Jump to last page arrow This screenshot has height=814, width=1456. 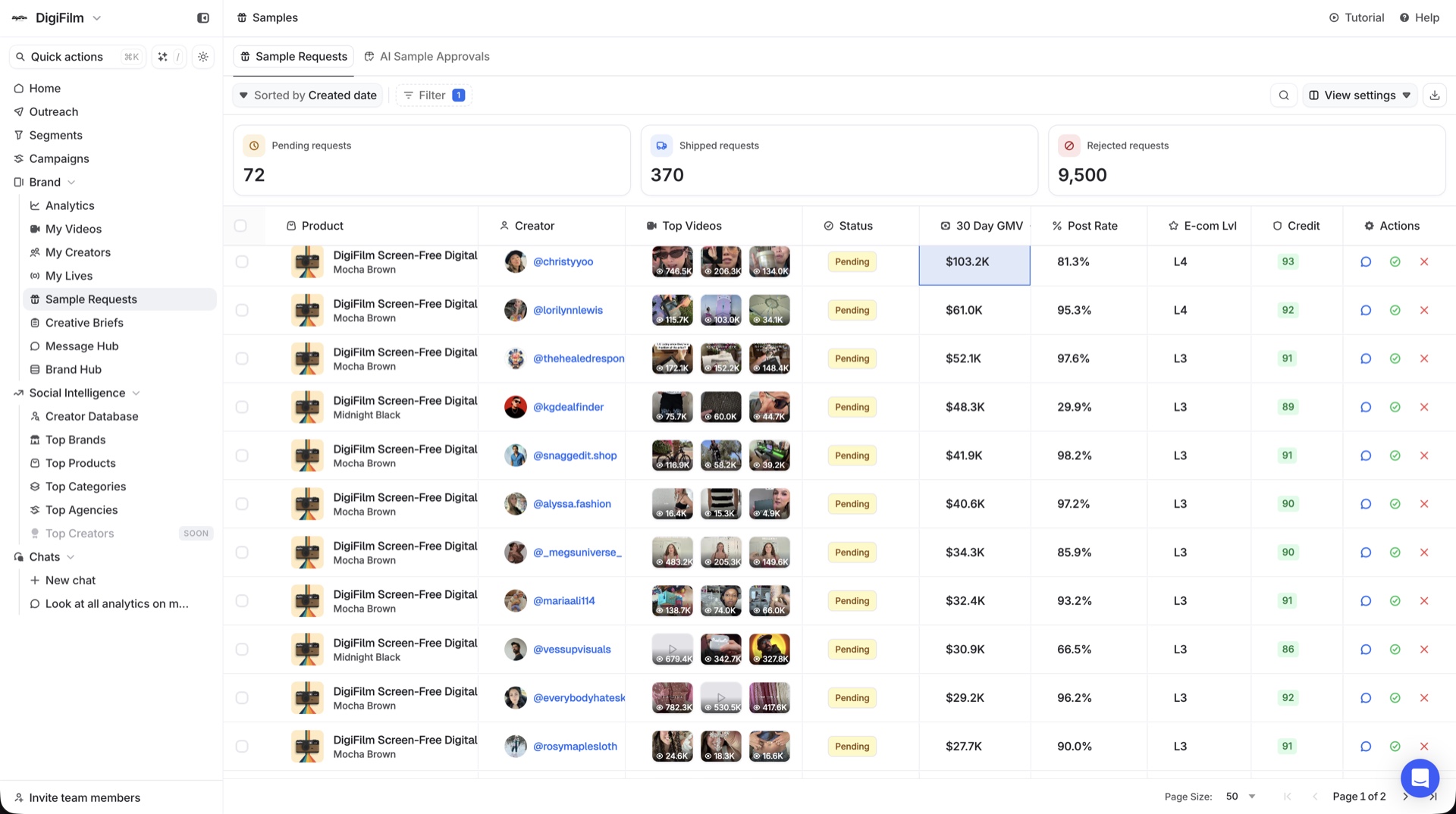[1433, 797]
